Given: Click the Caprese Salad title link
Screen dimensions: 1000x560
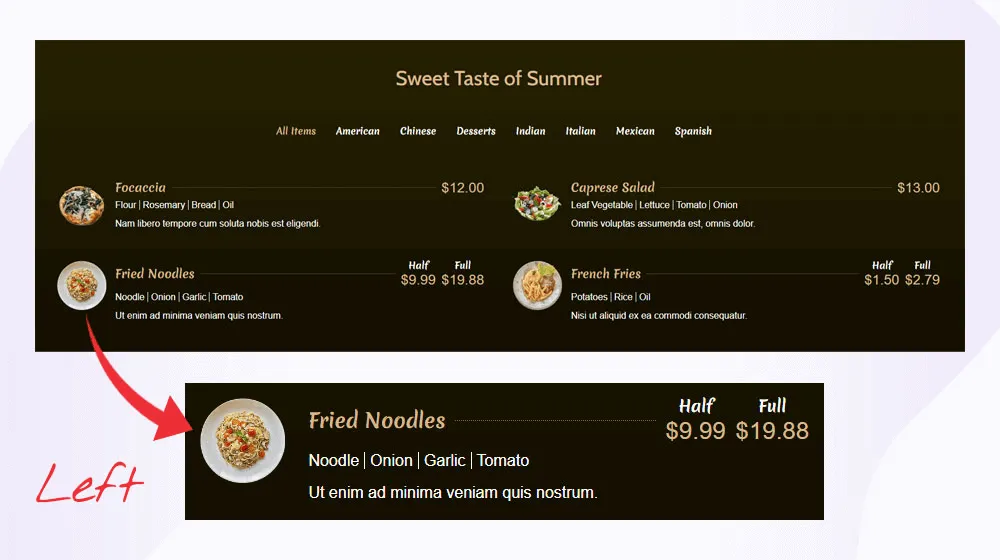Looking at the screenshot, I should [x=612, y=187].
